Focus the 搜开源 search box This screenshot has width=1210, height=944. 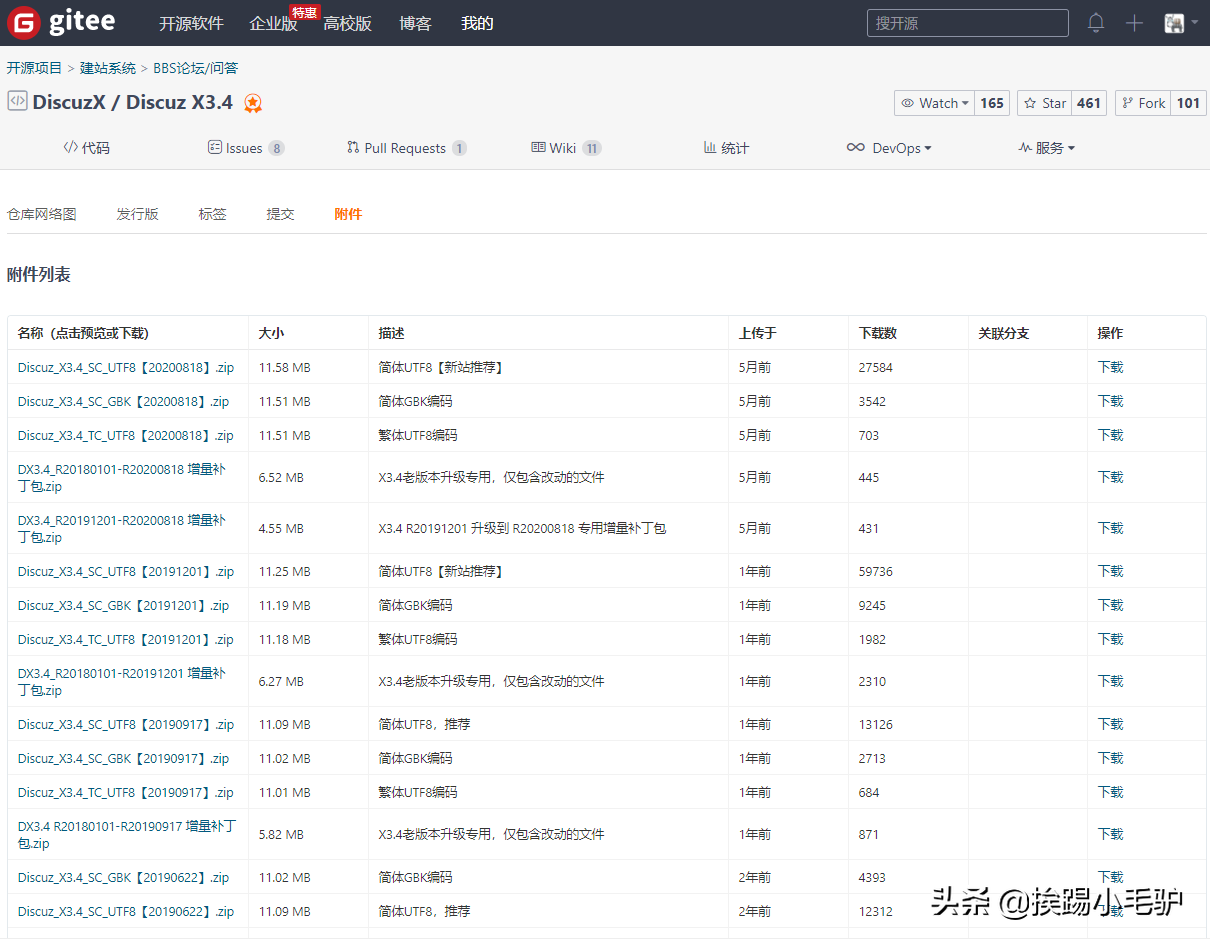[967, 23]
